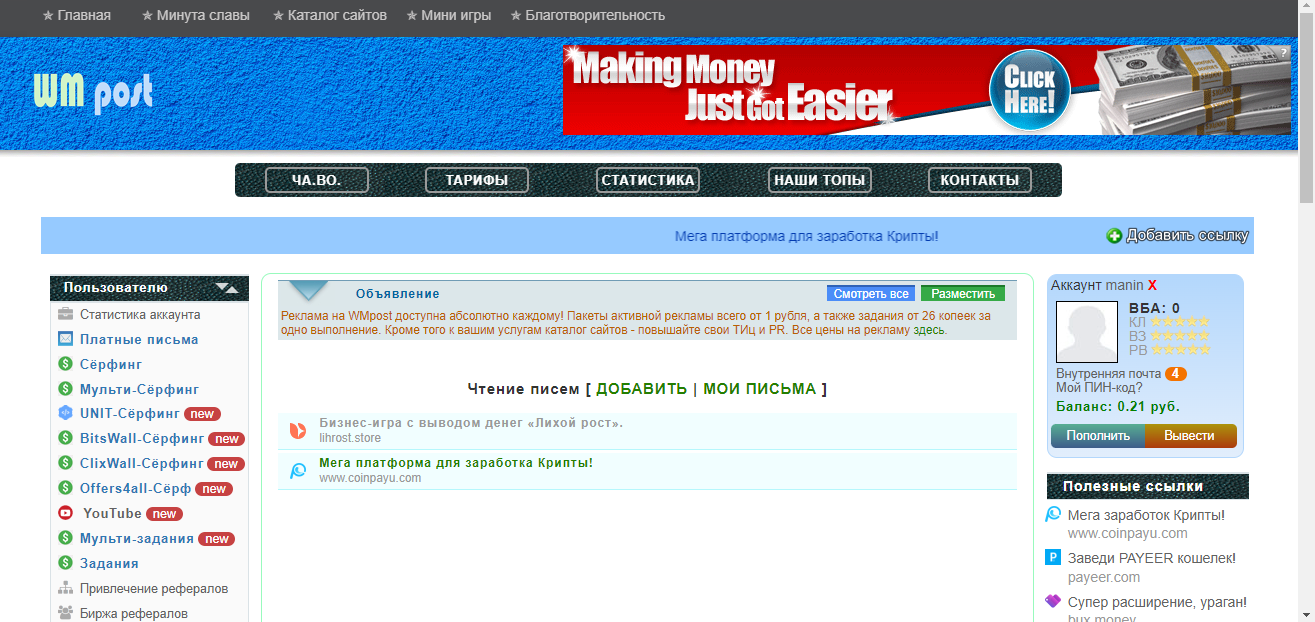This screenshot has height=622, width=1315.
Task: Open the ЧА.ВО. navigation button
Action: pyautogui.click(x=317, y=180)
